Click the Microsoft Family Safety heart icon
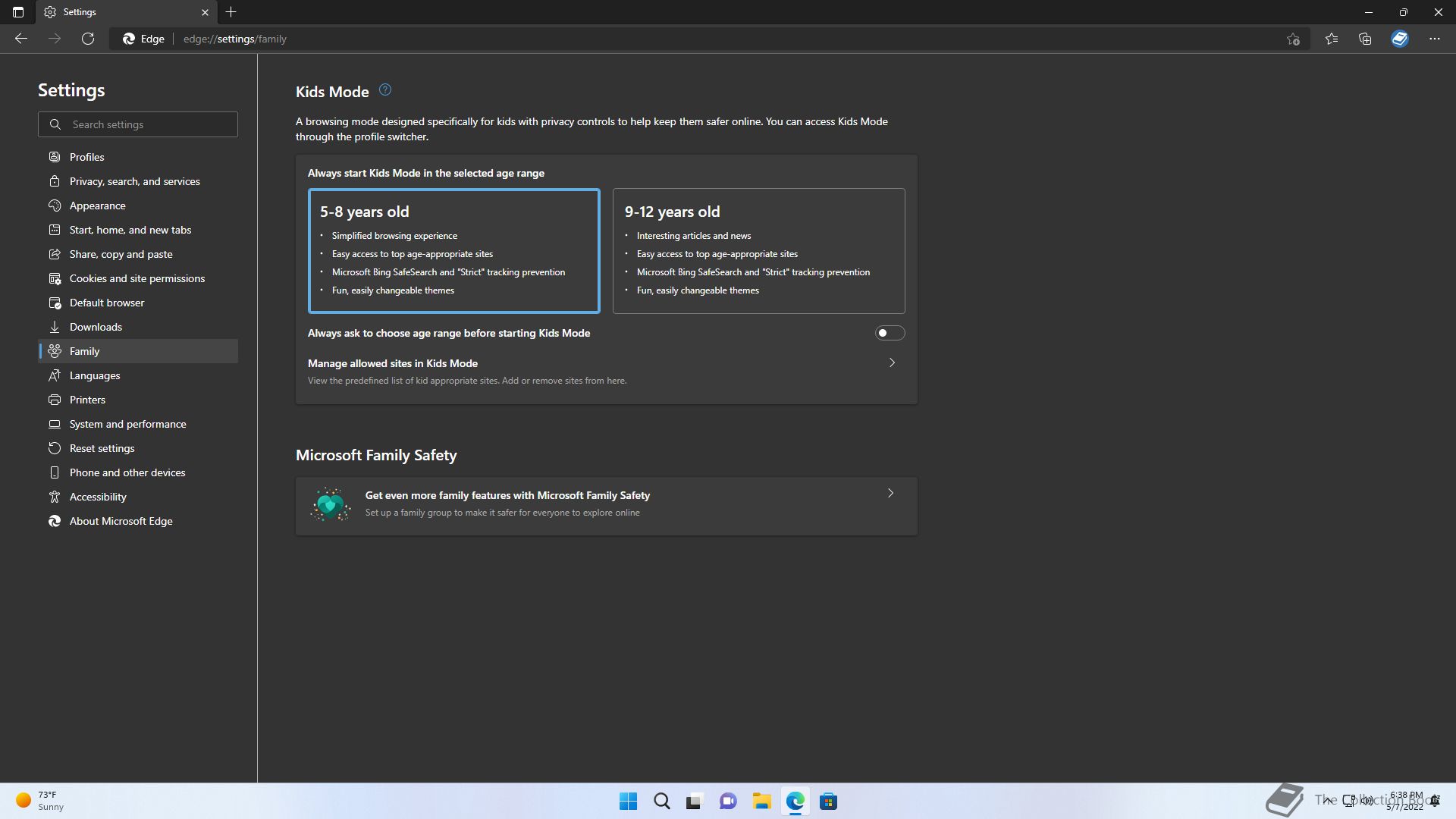The height and width of the screenshot is (819, 1456). [330, 504]
